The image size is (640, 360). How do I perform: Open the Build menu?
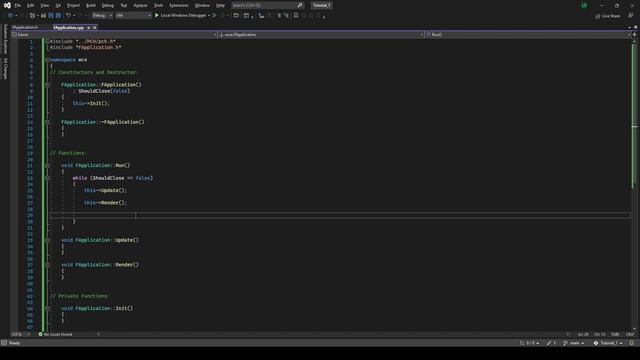click(x=91, y=5)
